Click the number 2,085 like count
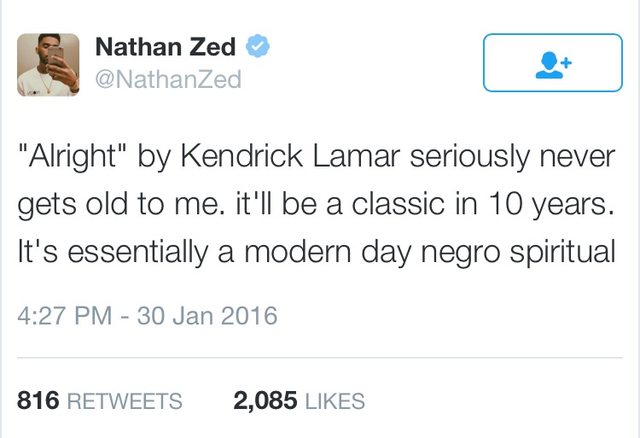The height and width of the screenshot is (438, 640). (x=265, y=402)
